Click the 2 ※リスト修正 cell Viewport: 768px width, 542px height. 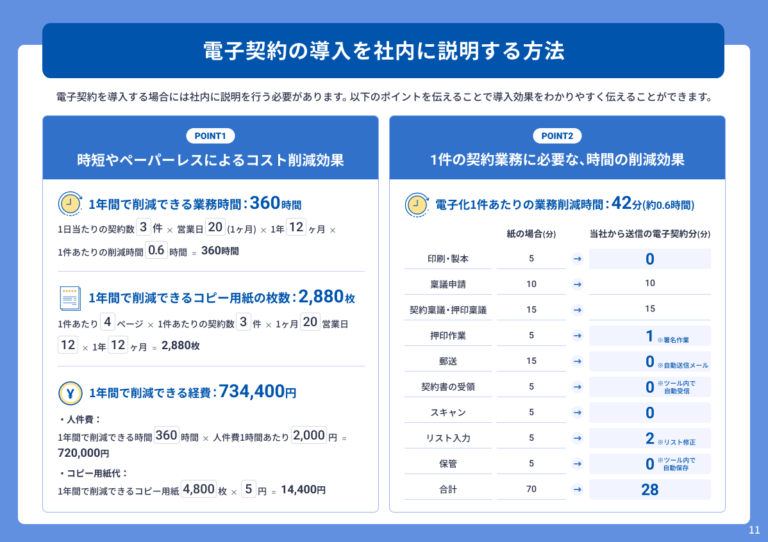(x=649, y=438)
